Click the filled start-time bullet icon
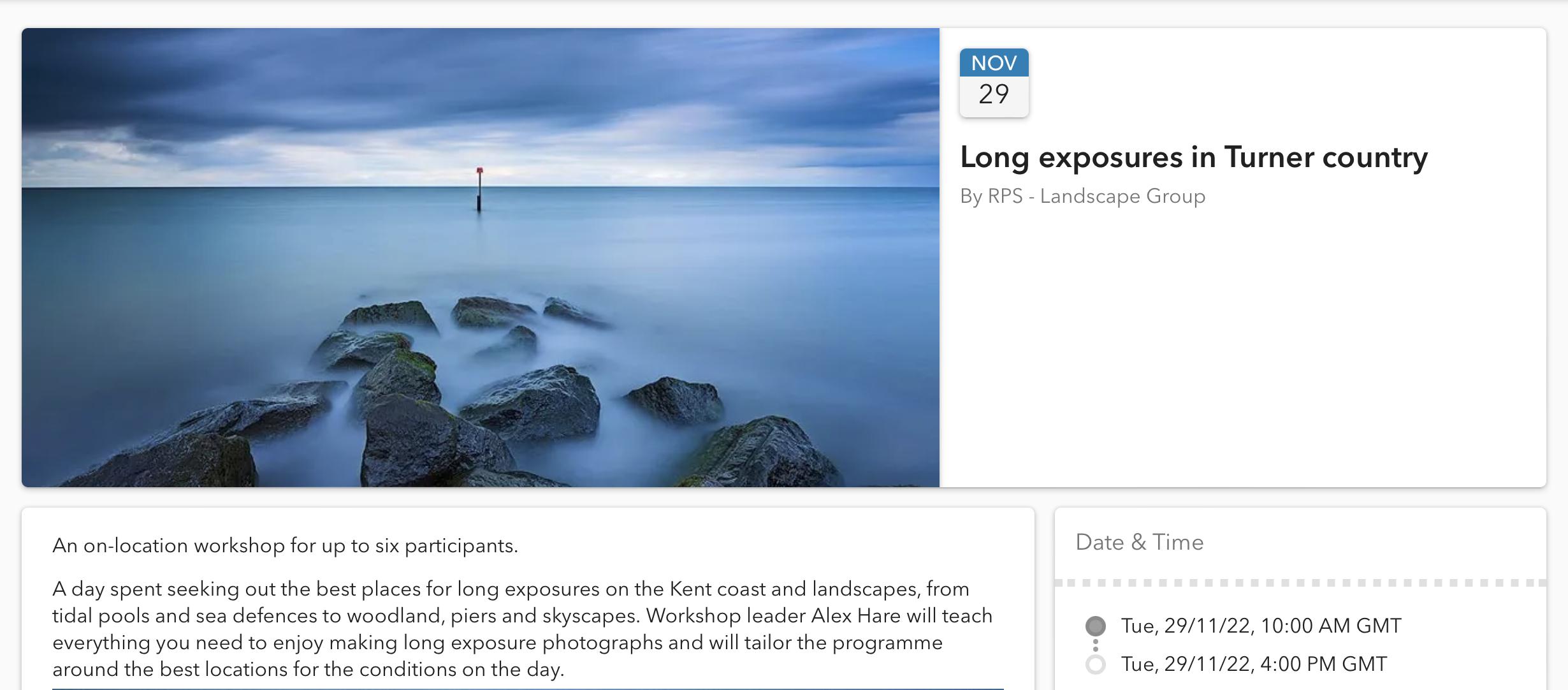Viewport: 1568px width, 690px height. click(x=1095, y=626)
